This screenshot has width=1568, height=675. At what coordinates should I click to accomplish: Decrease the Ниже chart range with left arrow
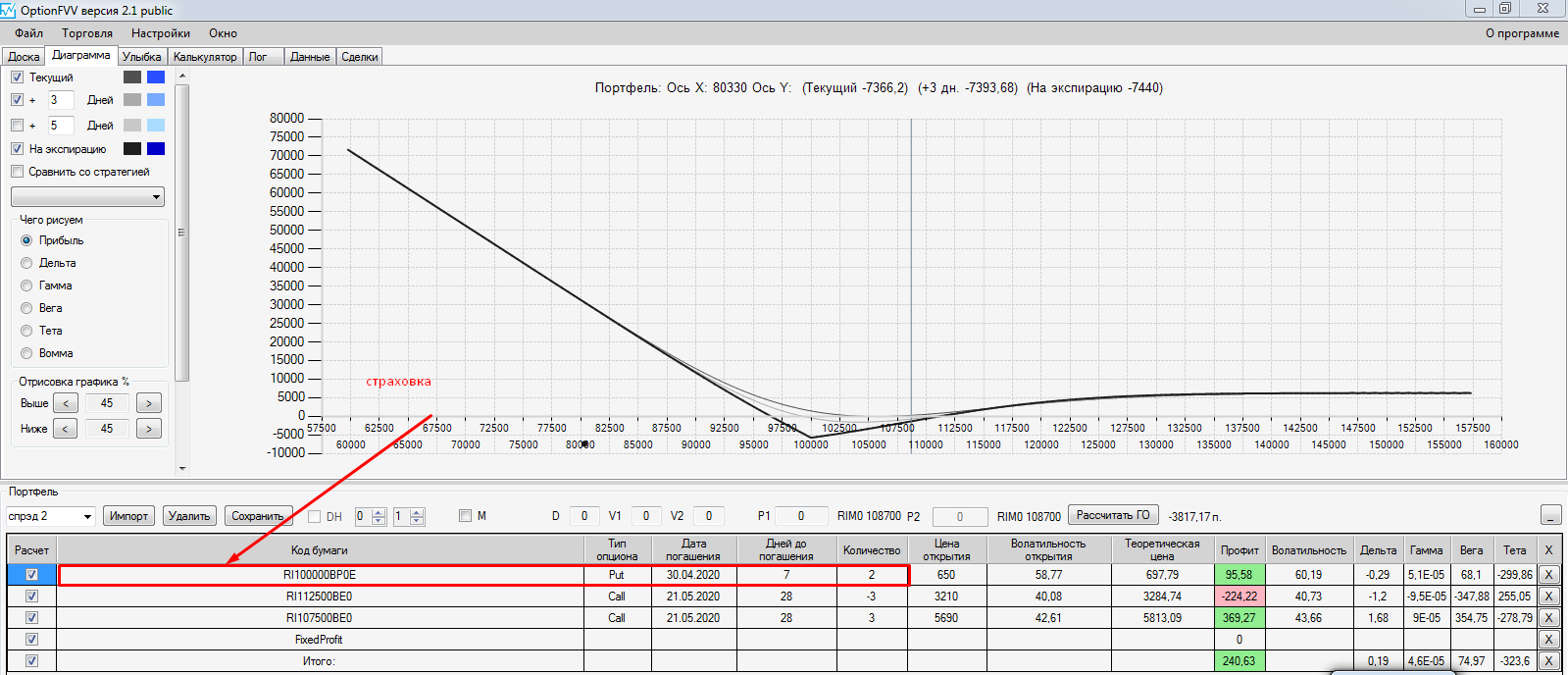(65, 429)
